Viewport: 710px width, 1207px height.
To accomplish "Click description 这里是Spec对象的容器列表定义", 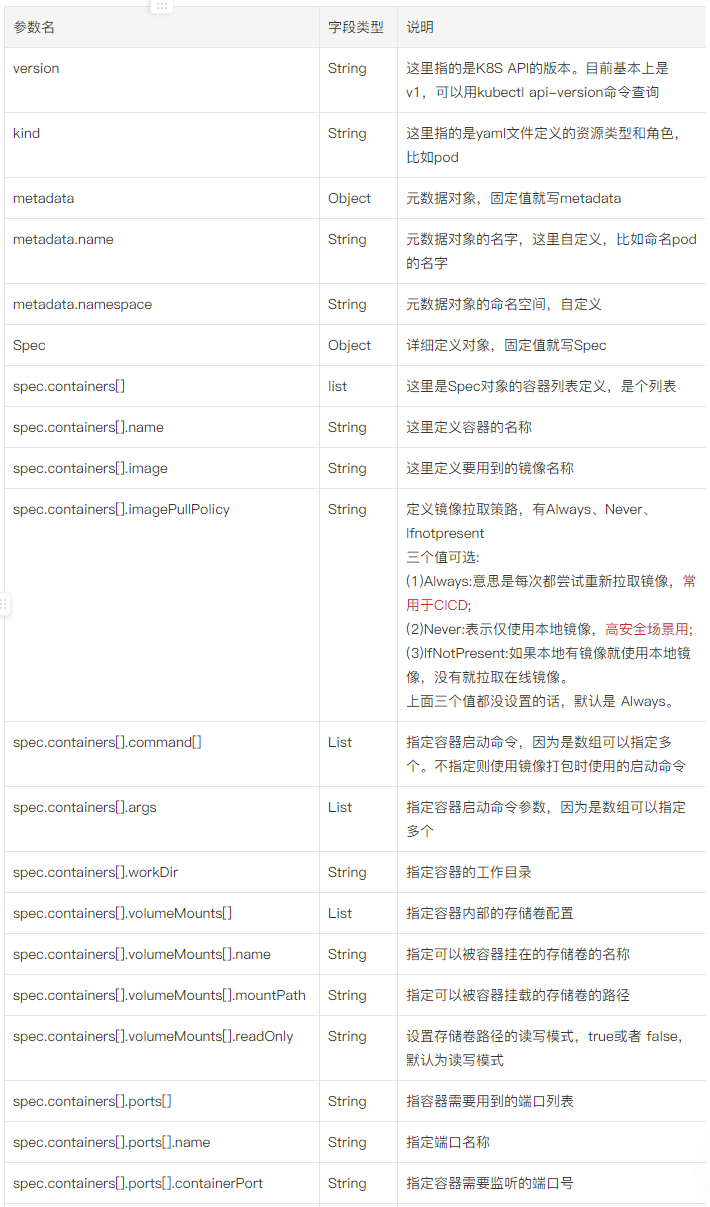I will [x=541, y=386].
